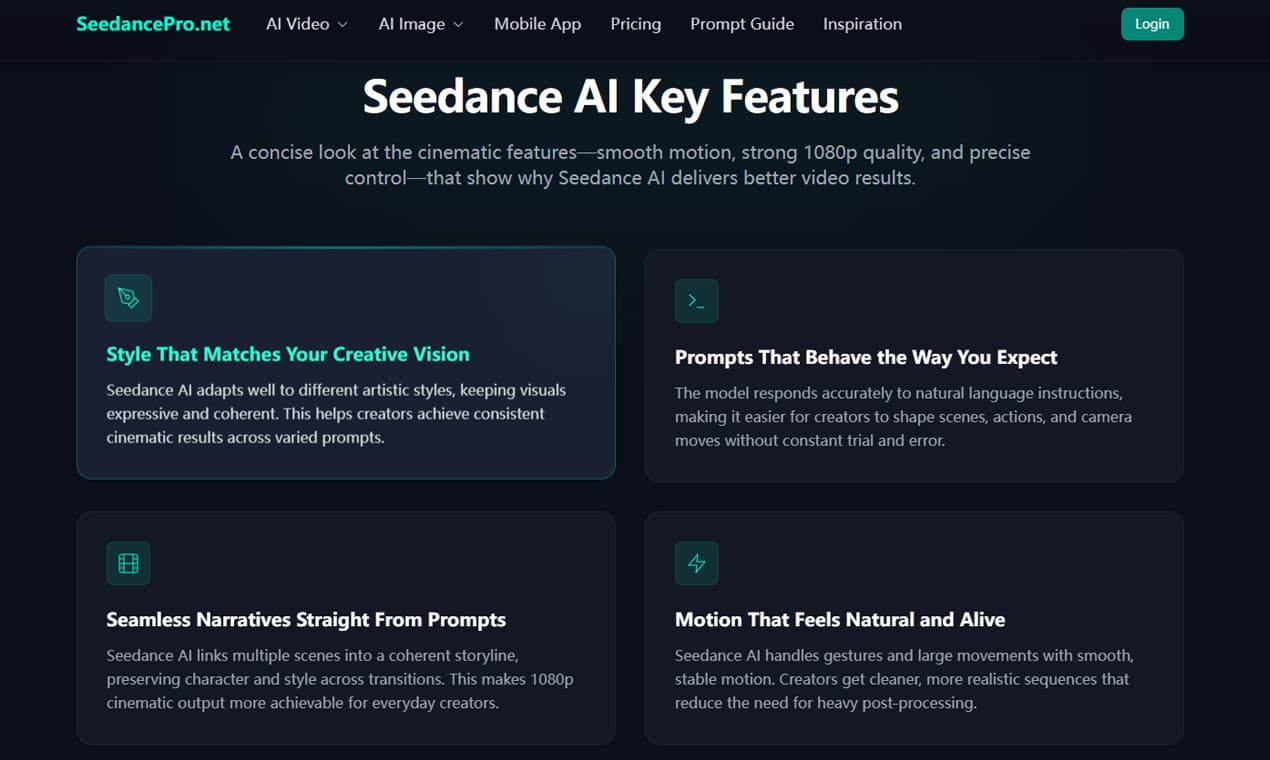Click the Seamless Narratives Straight From Prompts heading
Viewport: 1270px width, 760px height.
pos(306,620)
